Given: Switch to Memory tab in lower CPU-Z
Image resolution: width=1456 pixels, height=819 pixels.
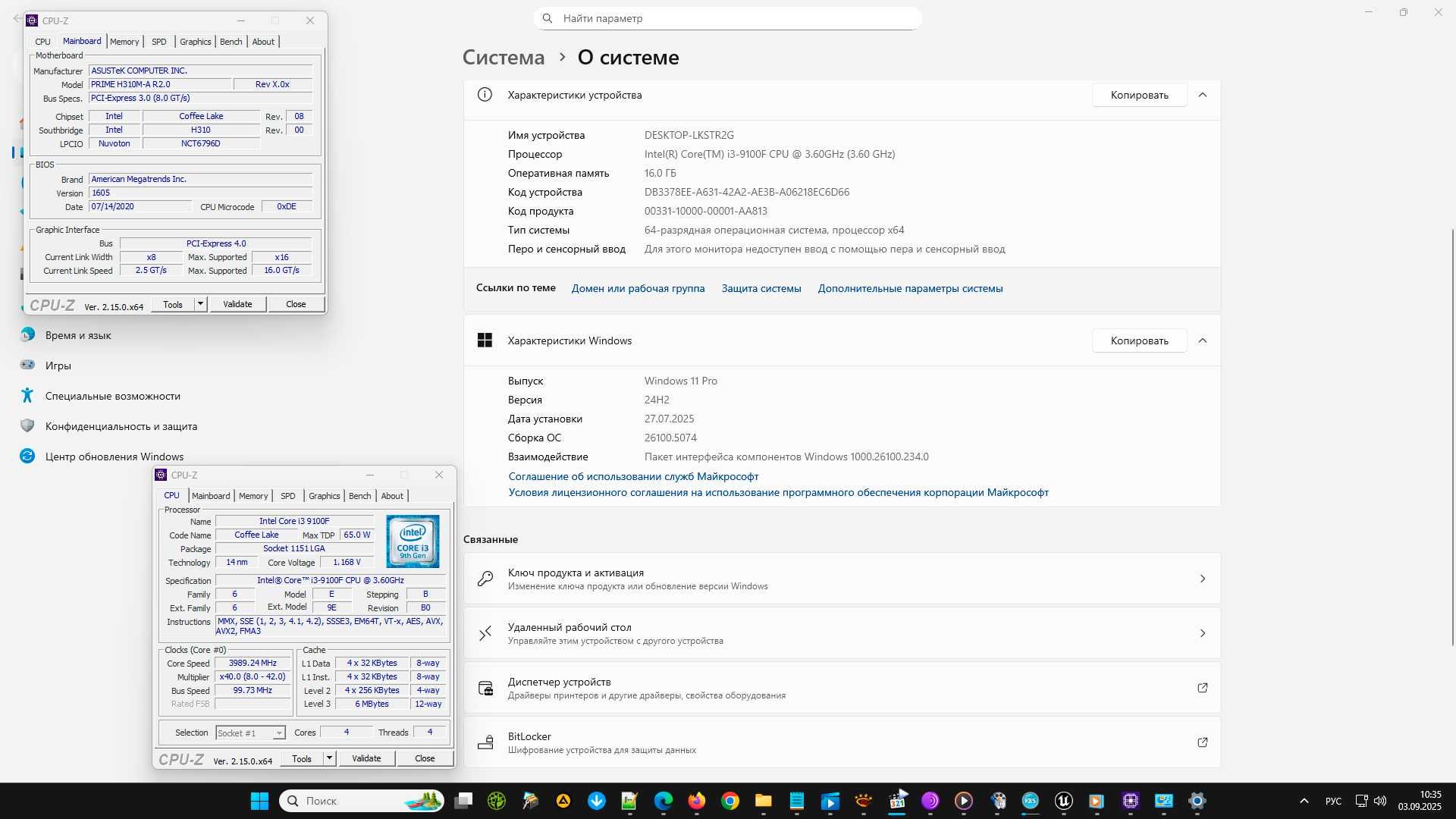Looking at the screenshot, I should (x=253, y=496).
